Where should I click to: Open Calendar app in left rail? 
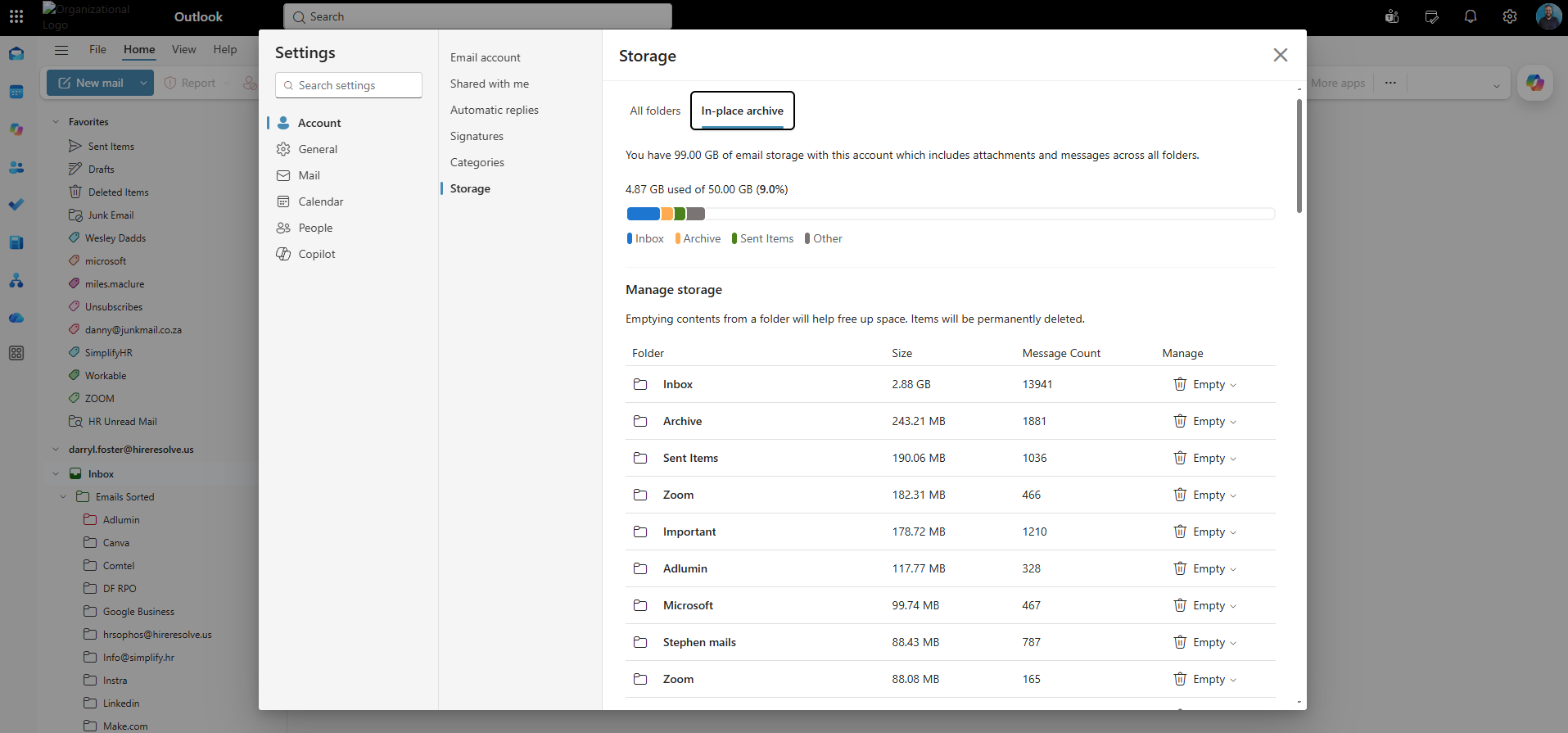(x=16, y=92)
